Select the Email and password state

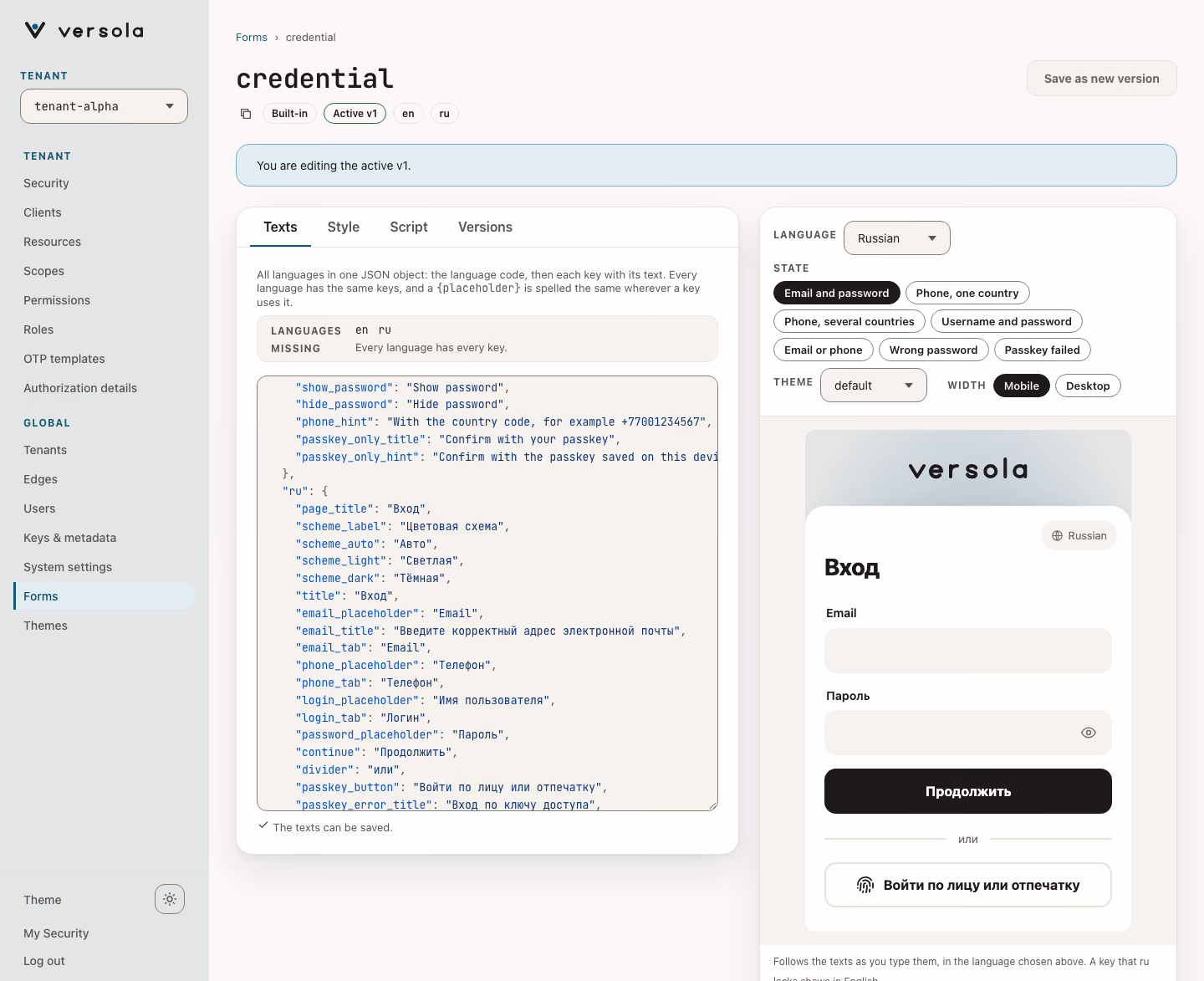point(836,293)
